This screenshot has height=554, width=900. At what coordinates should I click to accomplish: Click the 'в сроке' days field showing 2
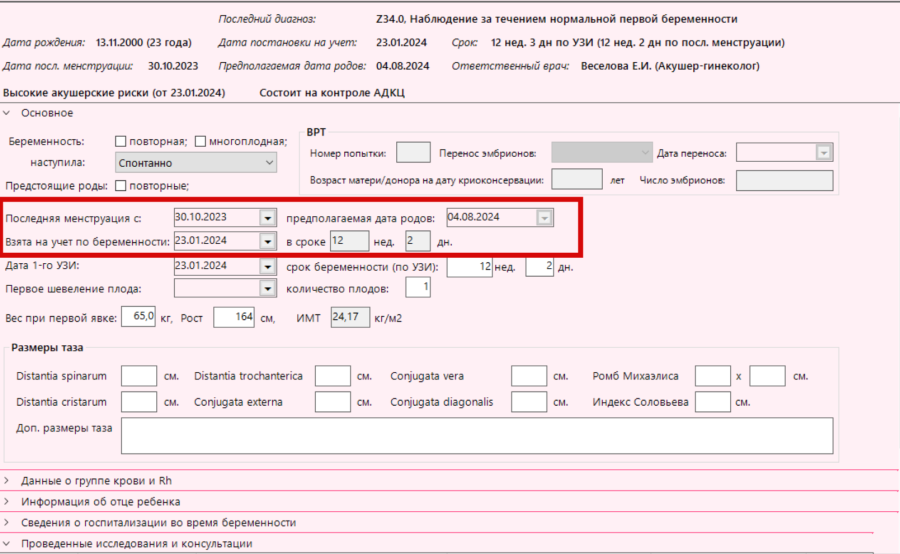418,241
